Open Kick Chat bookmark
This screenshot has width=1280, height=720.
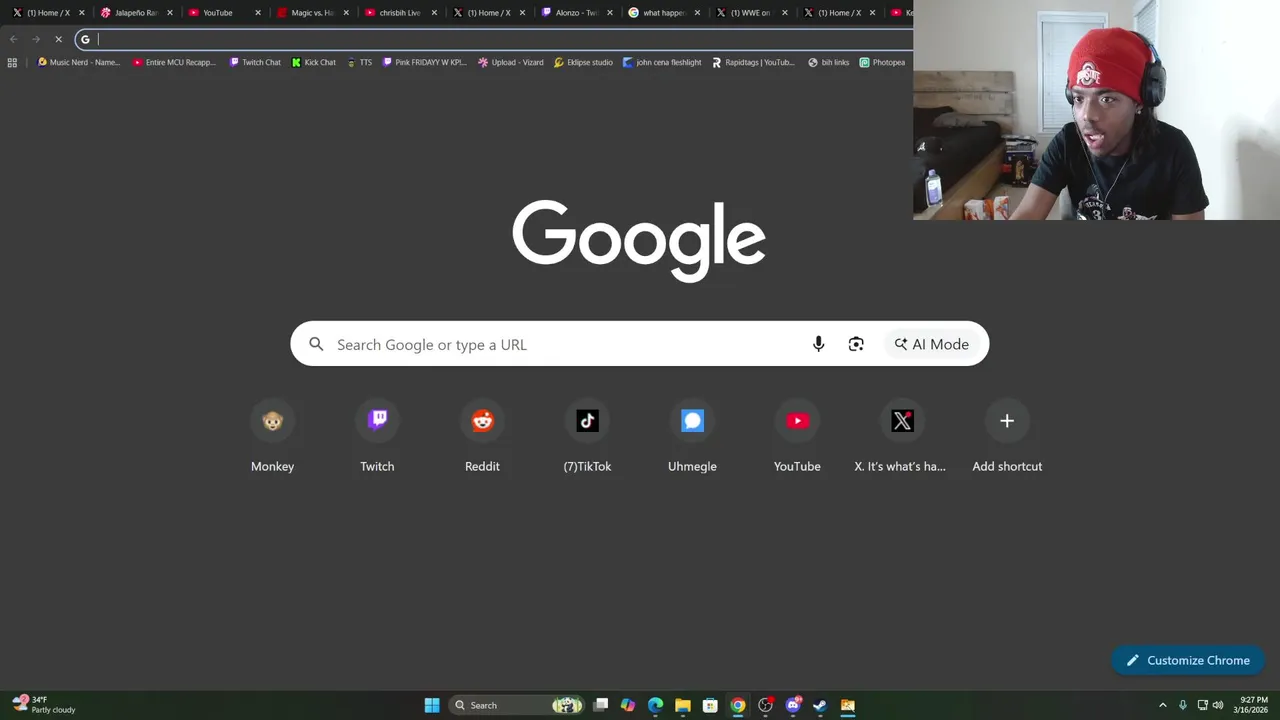coord(314,62)
